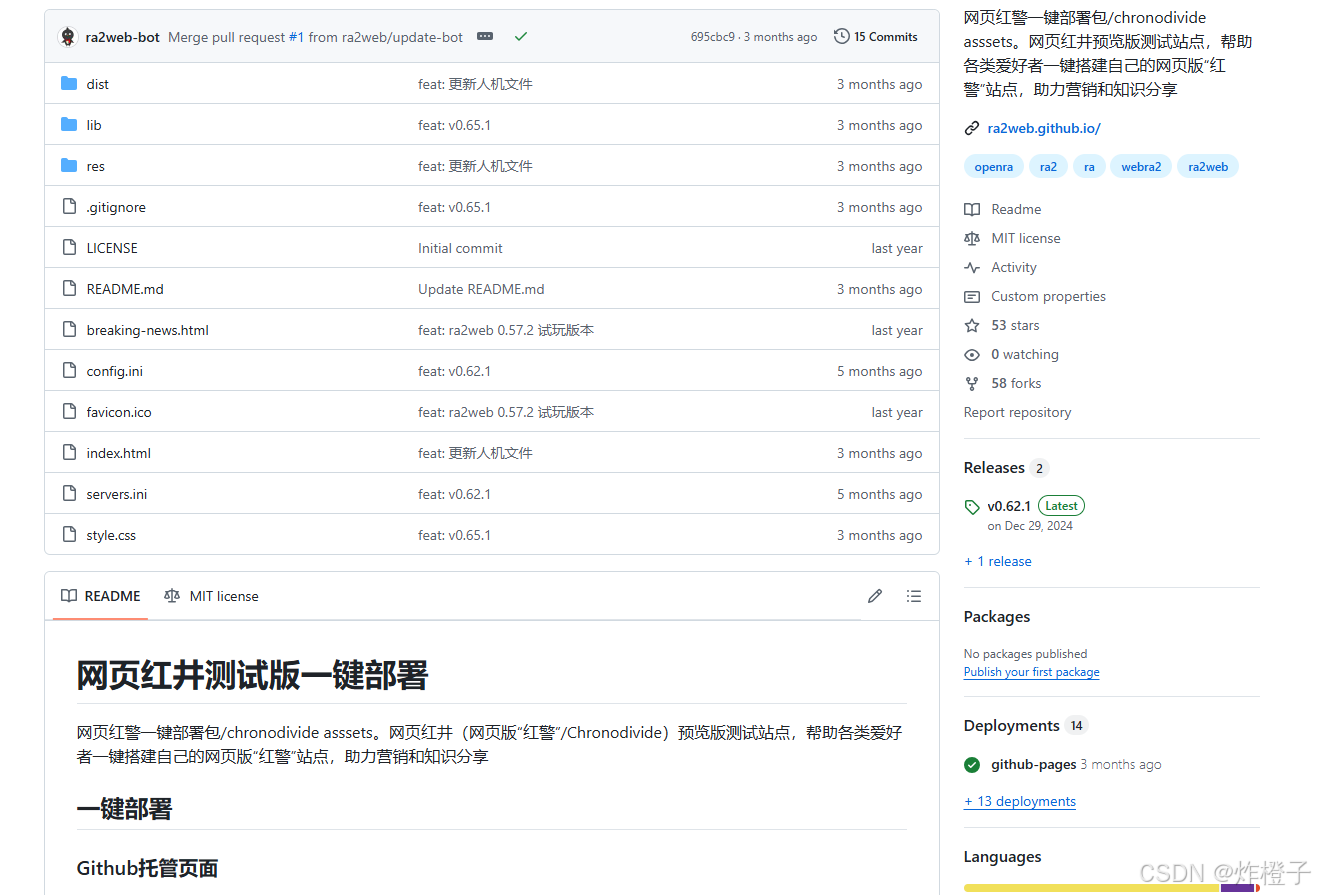Click the 'Merge pull request #1' commit message

(x=316, y=37)
